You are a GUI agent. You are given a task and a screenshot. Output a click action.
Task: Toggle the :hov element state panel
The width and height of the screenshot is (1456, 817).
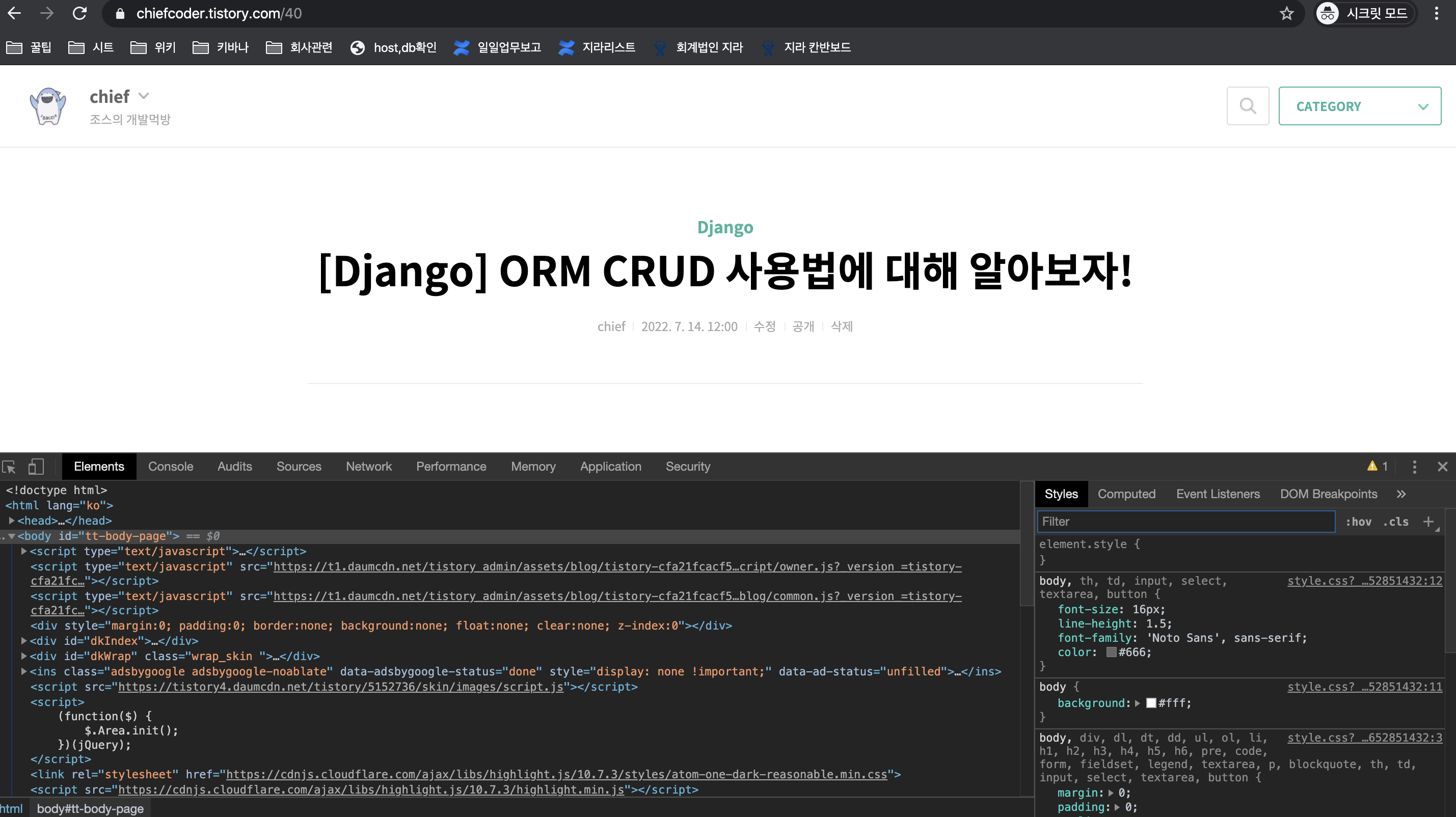click(1358, 522)
